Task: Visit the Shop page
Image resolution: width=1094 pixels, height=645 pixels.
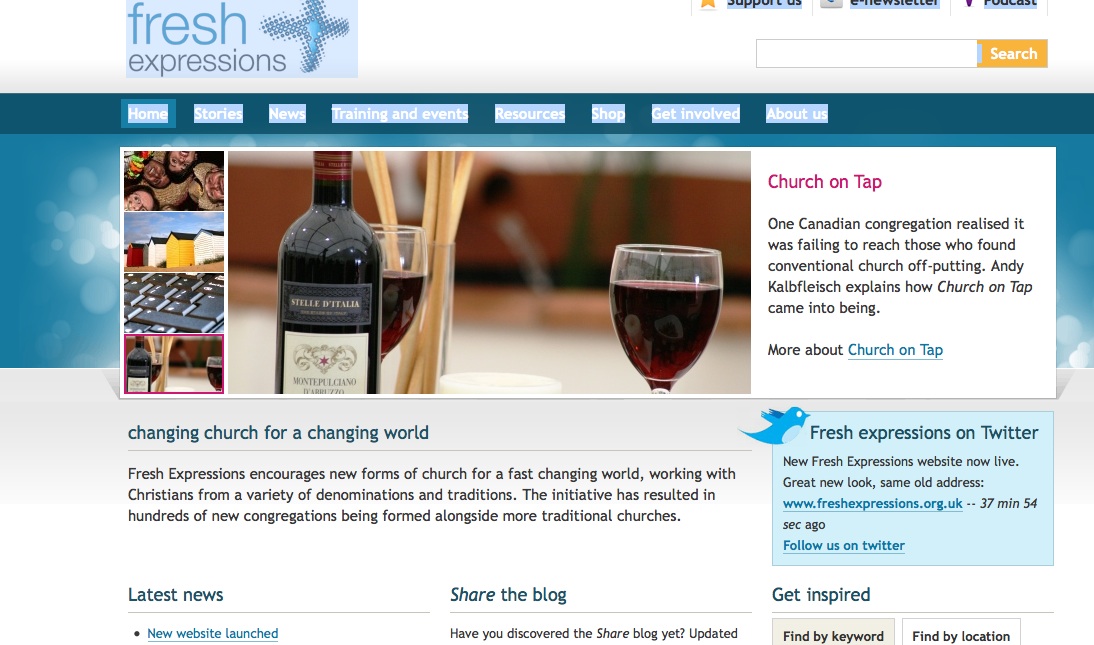Action: [x=608, y=114]
